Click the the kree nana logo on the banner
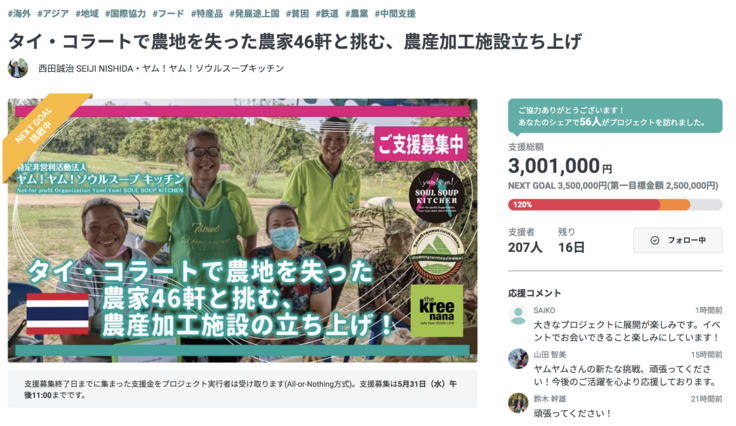Screen dimensions: 736x426 (x=437, y=311)
